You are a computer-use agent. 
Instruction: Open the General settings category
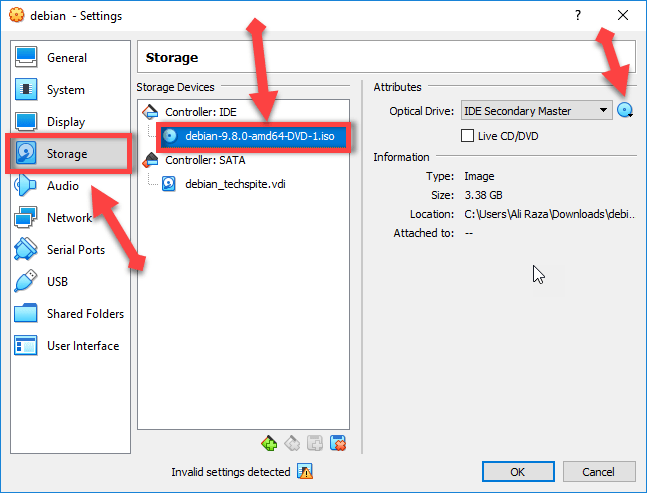[66, 58]
